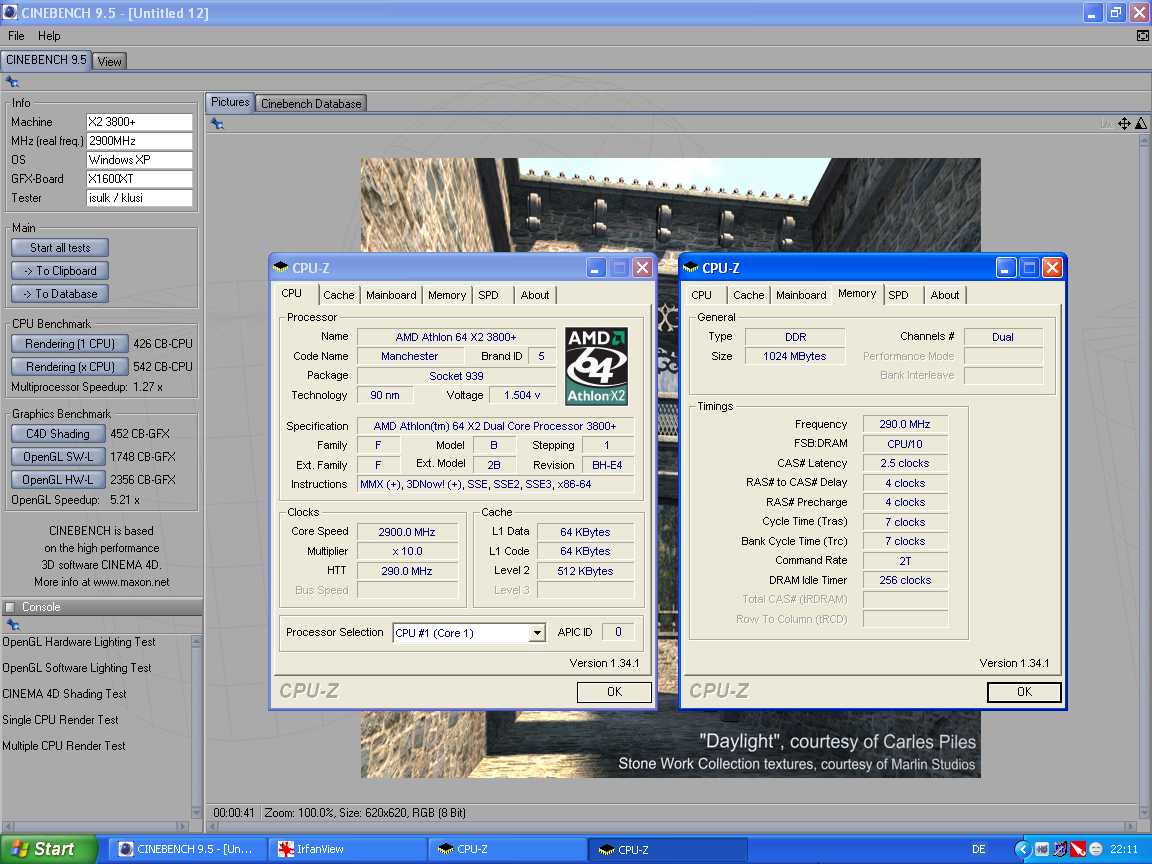Open the About tab in left CPU-Z
This screenshot has height=864, width=1152.
[x=535, y=295]
